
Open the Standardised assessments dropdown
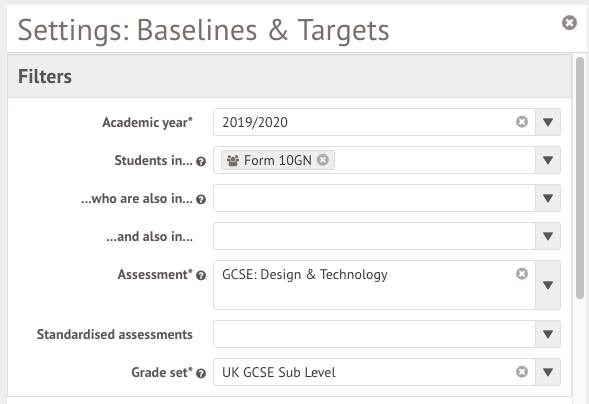pos(548,334)
